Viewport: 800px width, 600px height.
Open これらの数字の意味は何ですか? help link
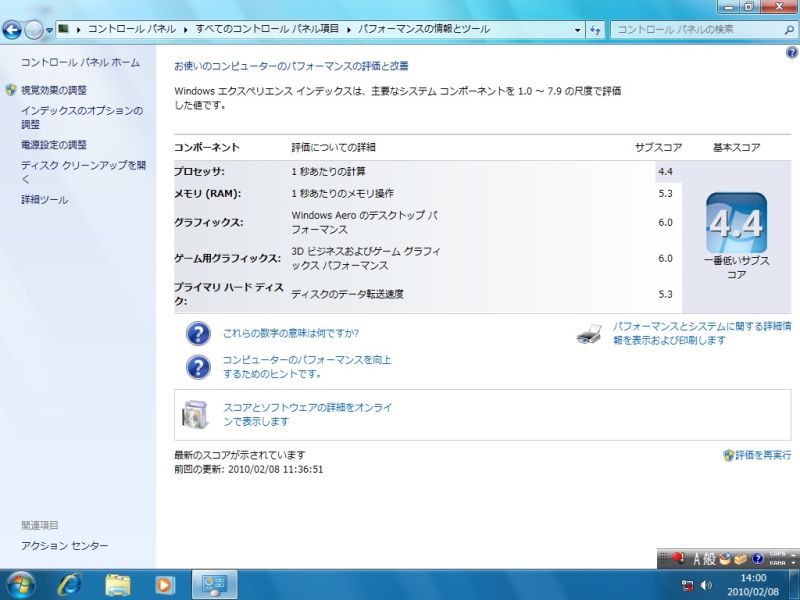[x=291, y=333]
